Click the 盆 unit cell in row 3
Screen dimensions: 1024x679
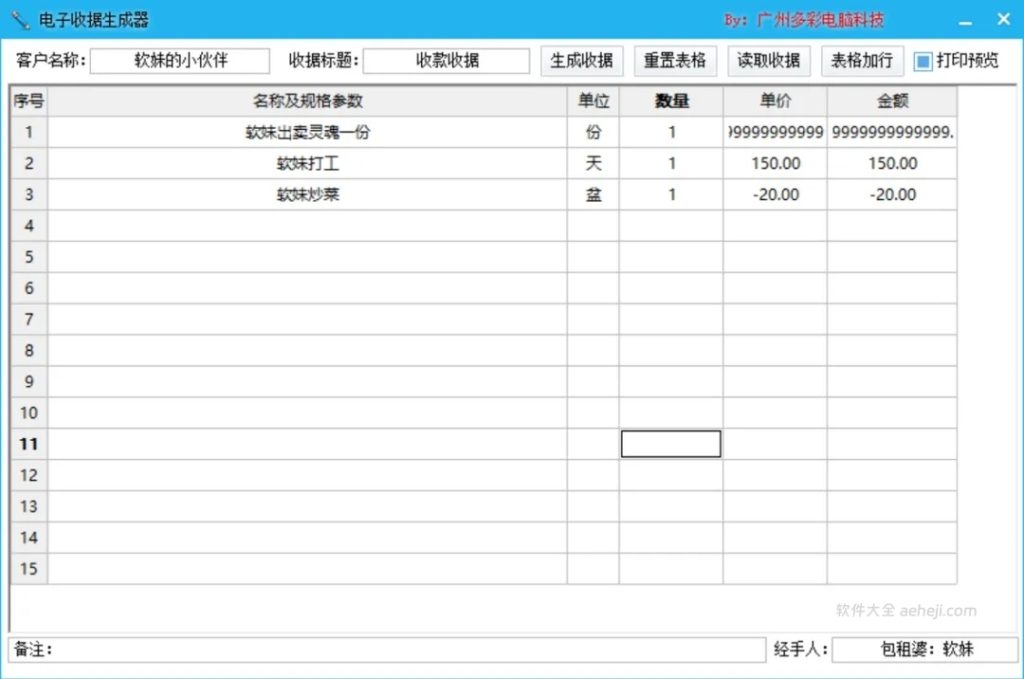[x=594, y=194]
